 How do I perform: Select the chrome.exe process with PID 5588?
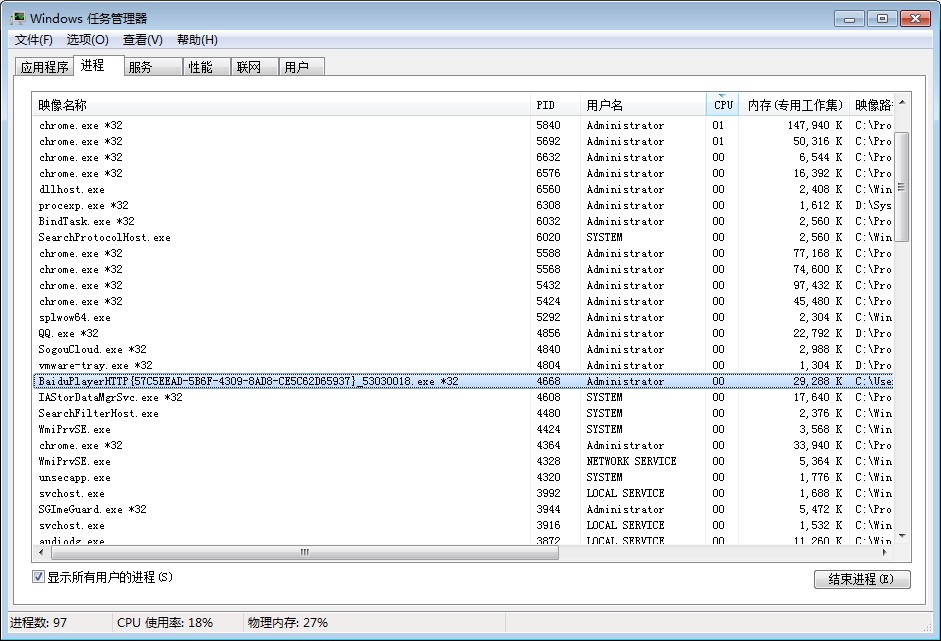click(x=463, y=253)
